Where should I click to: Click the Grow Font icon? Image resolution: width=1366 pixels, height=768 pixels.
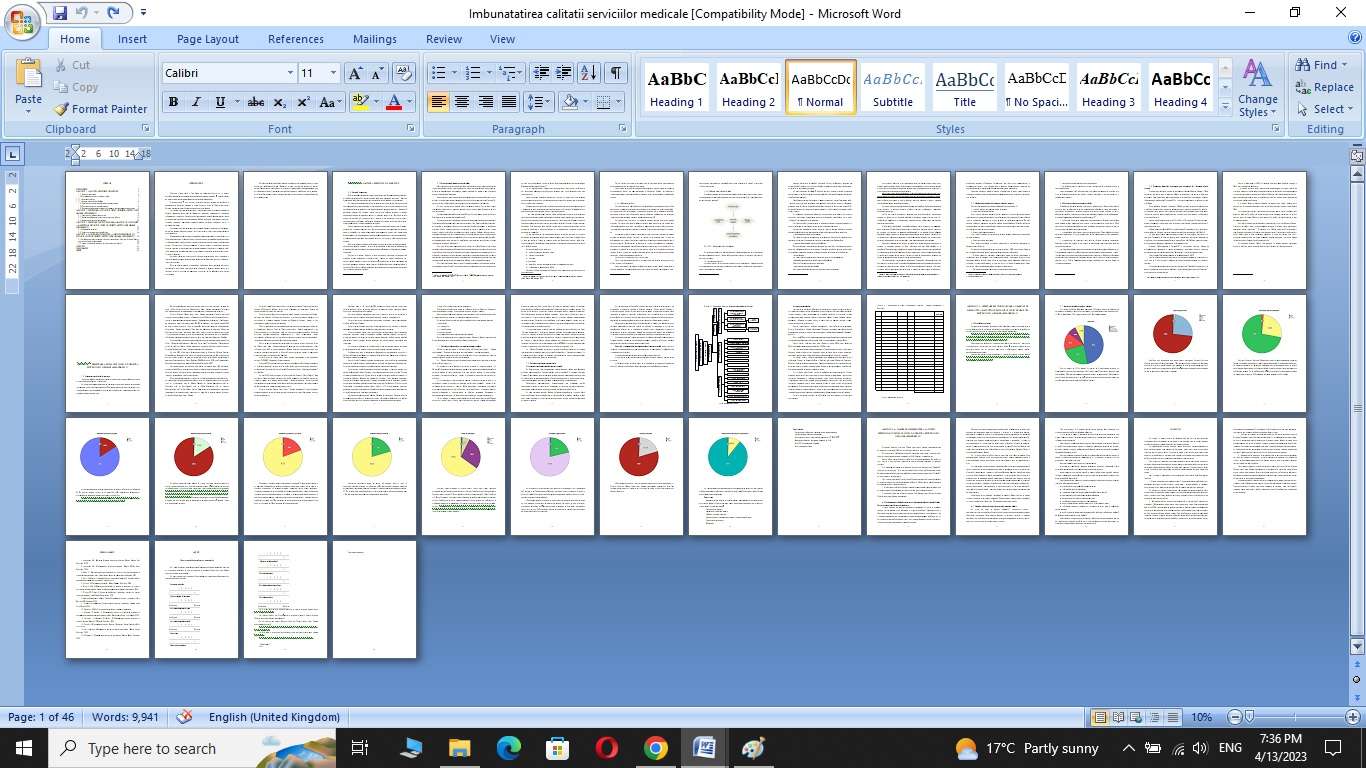tap(355, 73)
